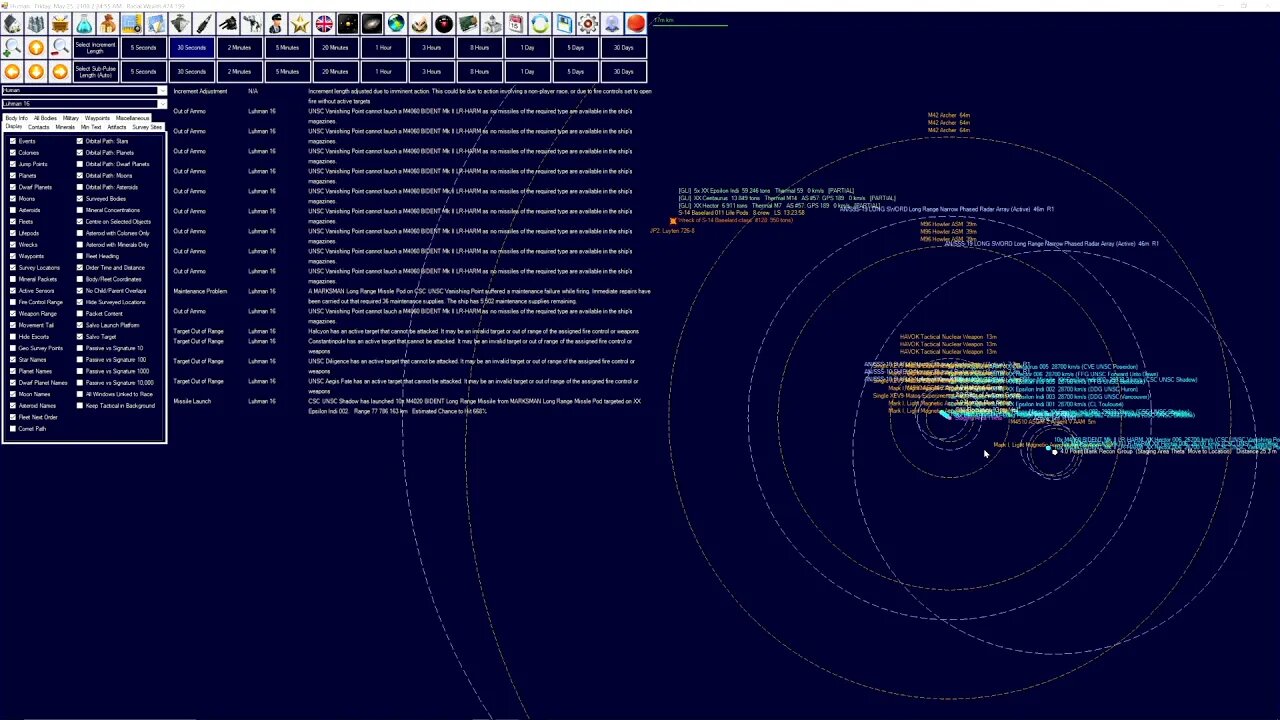1280x720 pixels.
Task: Open the Luhman 16 system dropdown
Action: (83, 103)
